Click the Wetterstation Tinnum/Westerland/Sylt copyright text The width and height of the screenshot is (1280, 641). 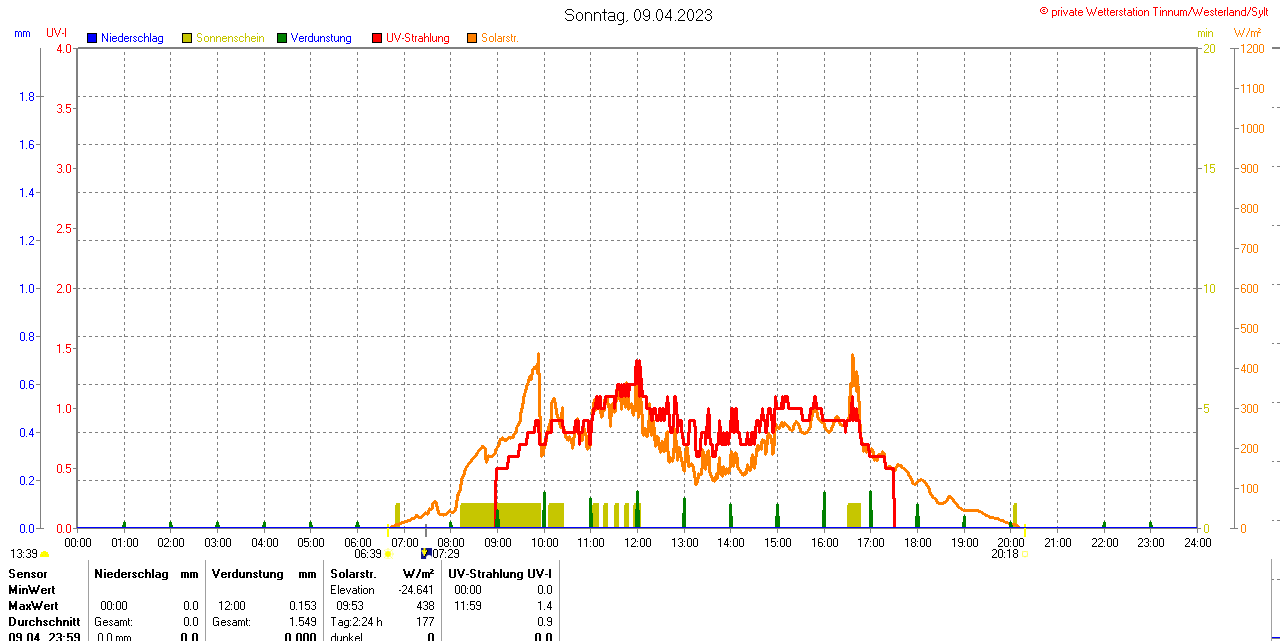[1158, 11]
